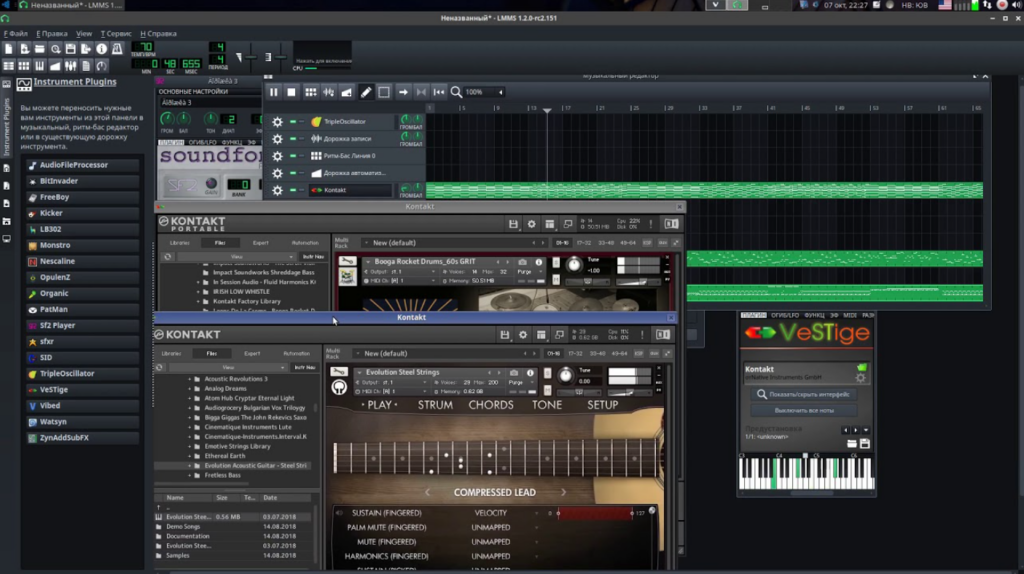Expand Acoustic Revolutions 3 folder
Image resolution: width=1024 pixels, height=574 pixels.
[190, 379]
